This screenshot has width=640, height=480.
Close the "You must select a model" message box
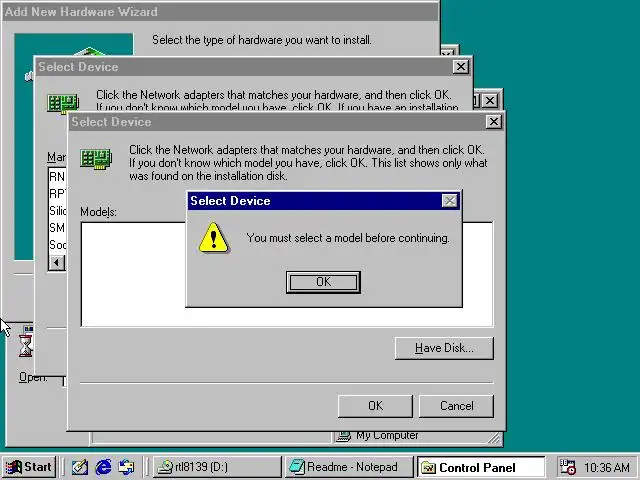click(x=449, y=201)
